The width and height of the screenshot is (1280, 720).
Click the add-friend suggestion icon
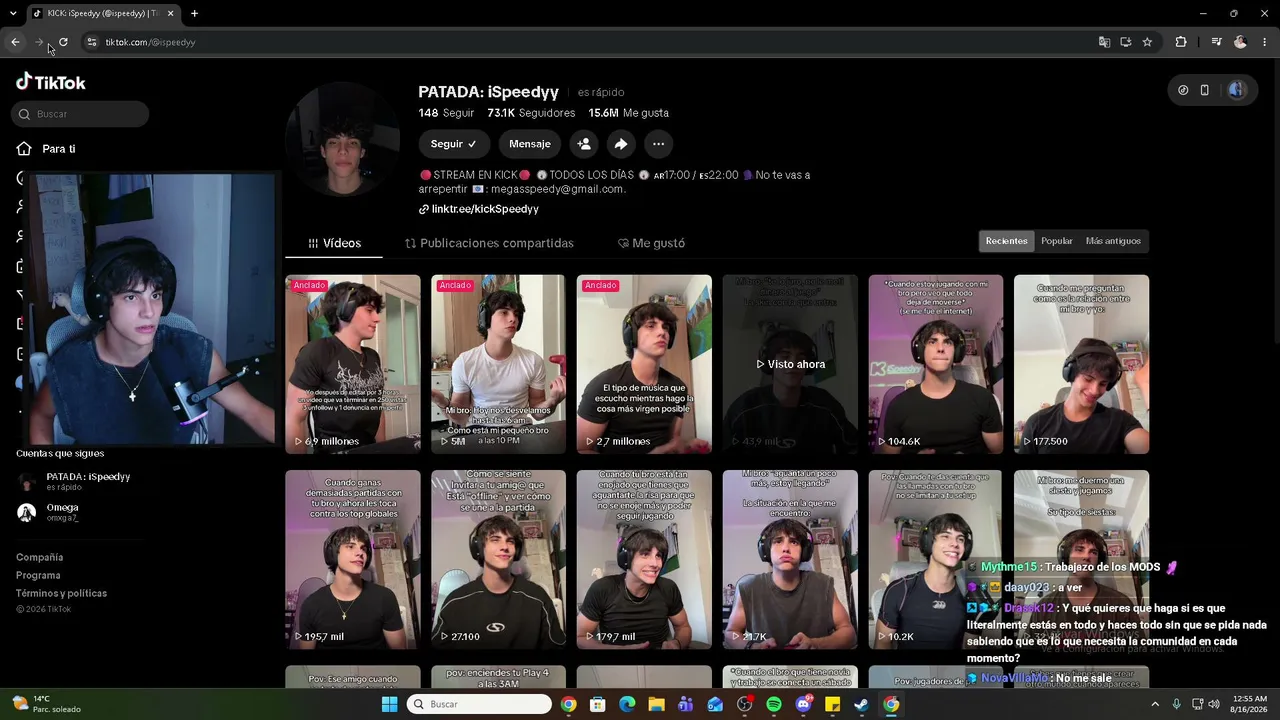(x=584, y=144)
